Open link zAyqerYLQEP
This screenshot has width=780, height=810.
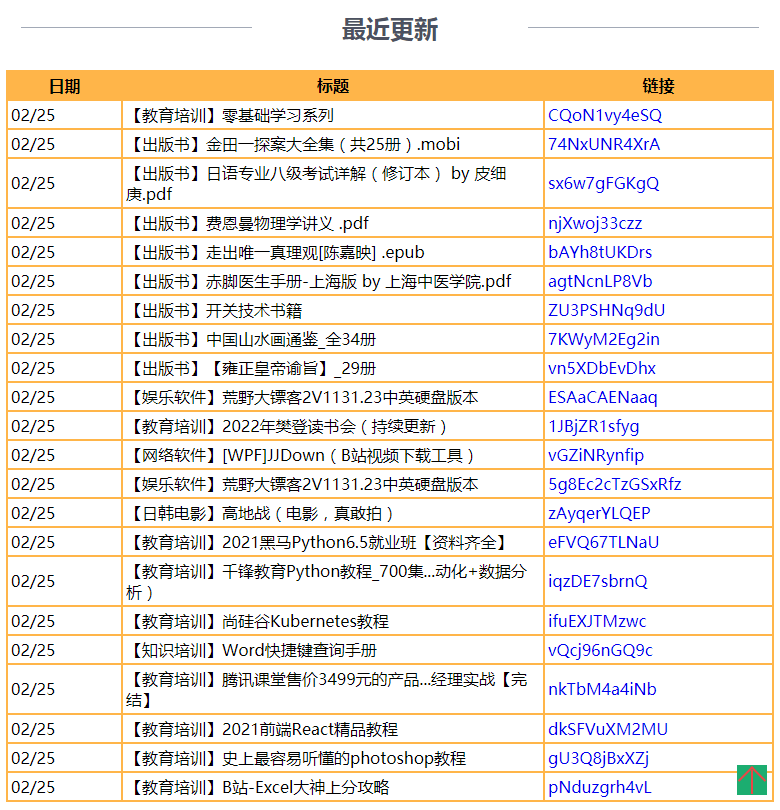[x=599, y=513]
